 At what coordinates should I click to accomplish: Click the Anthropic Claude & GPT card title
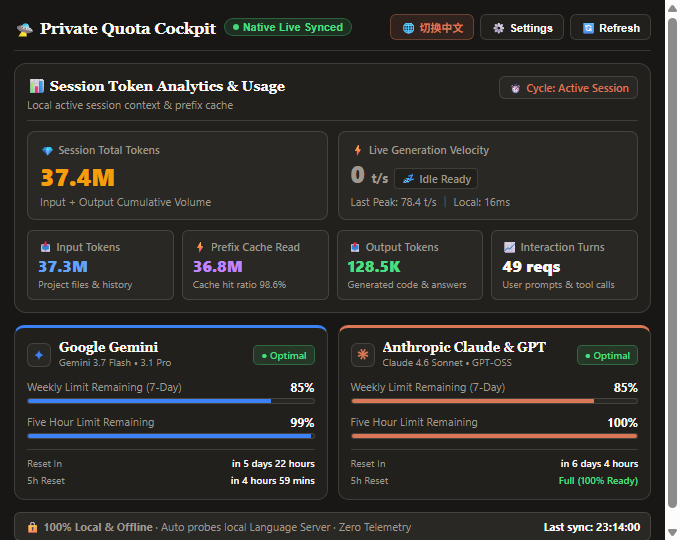pos(464,347)
